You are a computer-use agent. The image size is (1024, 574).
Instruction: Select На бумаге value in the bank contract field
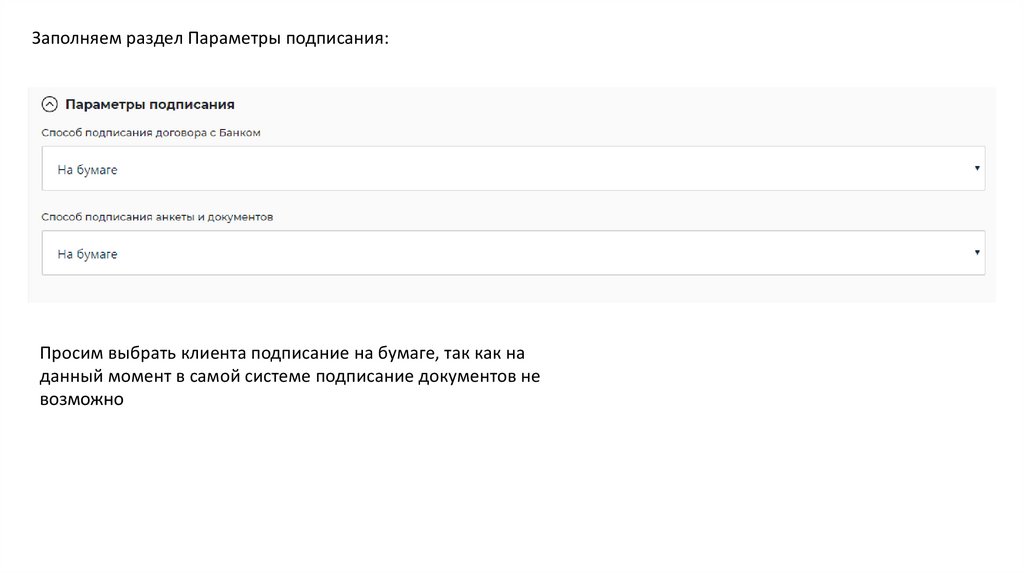88,170
